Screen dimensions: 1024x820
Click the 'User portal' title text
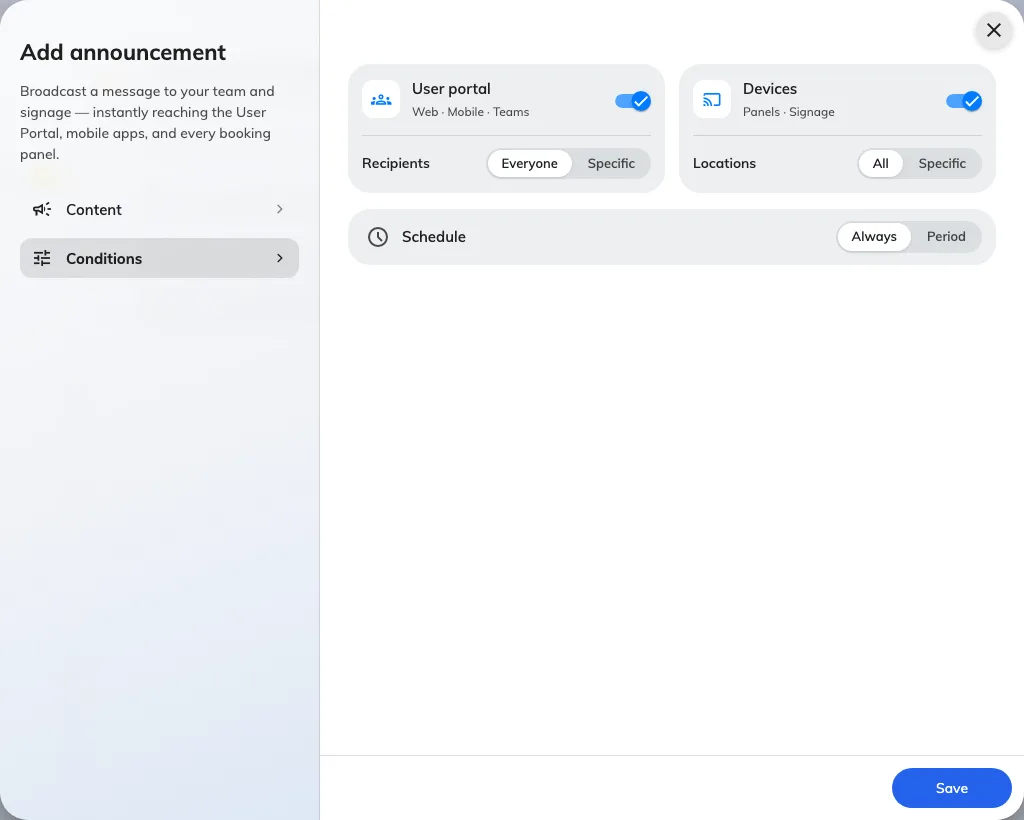click(x=451, y=89)
